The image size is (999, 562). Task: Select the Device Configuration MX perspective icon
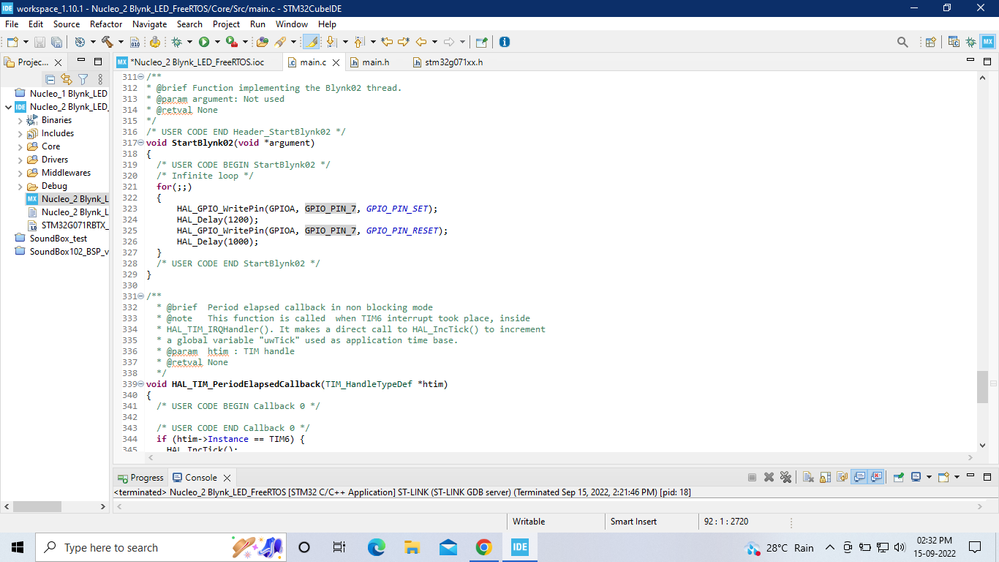(988, 42)
